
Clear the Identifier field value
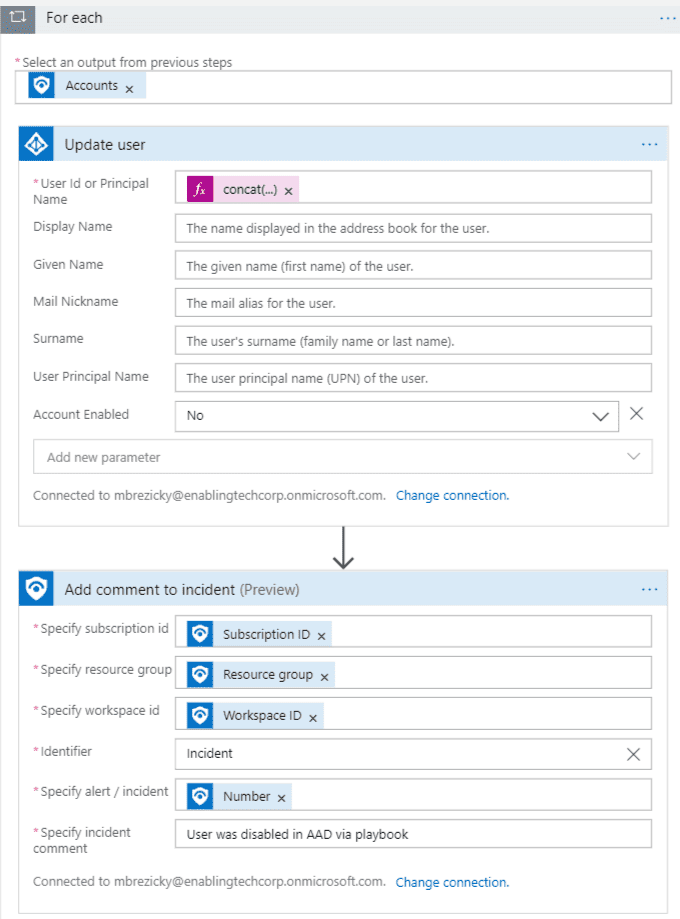pos(633,754)
